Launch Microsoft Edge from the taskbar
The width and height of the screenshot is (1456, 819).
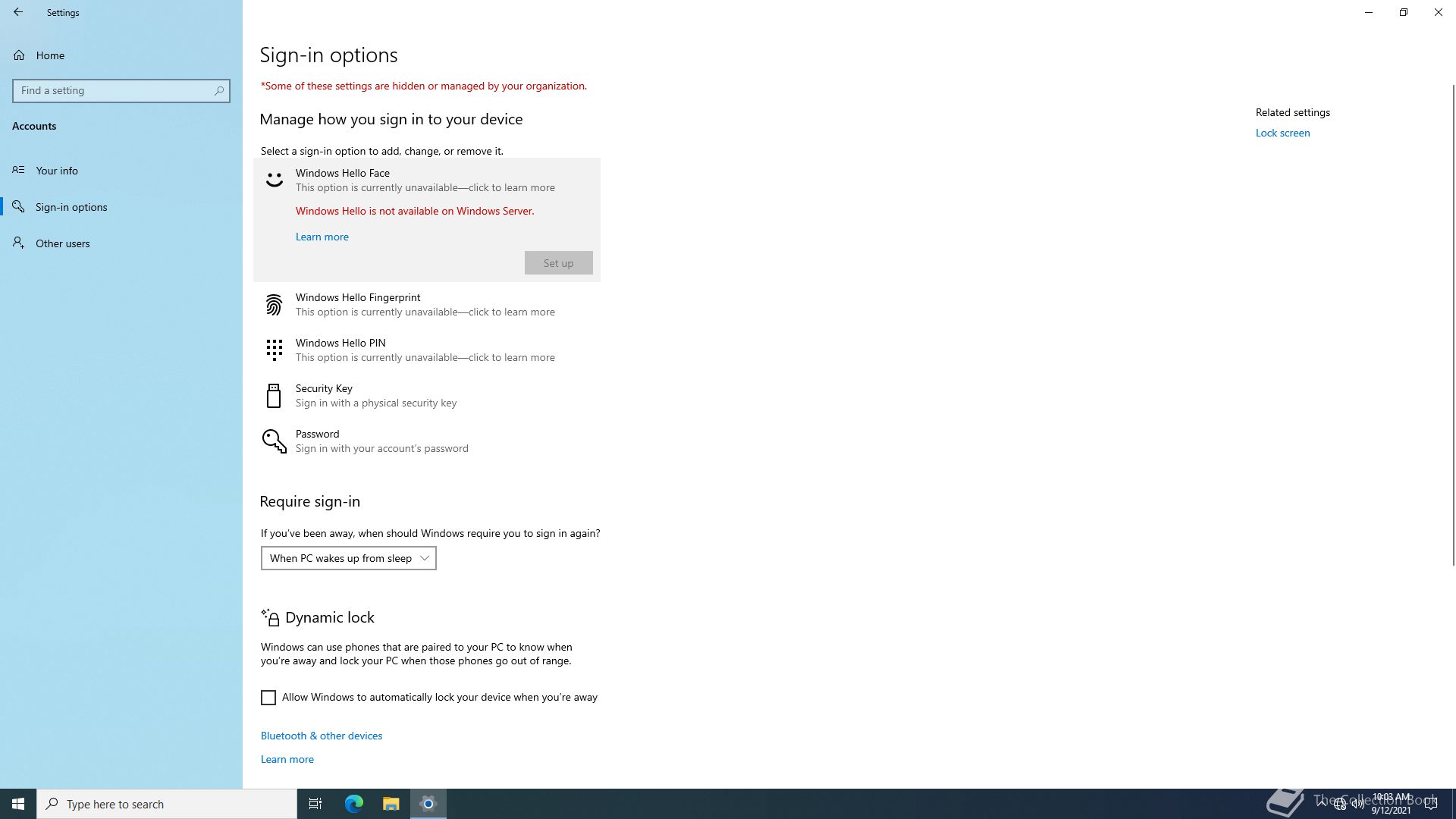coord(354,804)
